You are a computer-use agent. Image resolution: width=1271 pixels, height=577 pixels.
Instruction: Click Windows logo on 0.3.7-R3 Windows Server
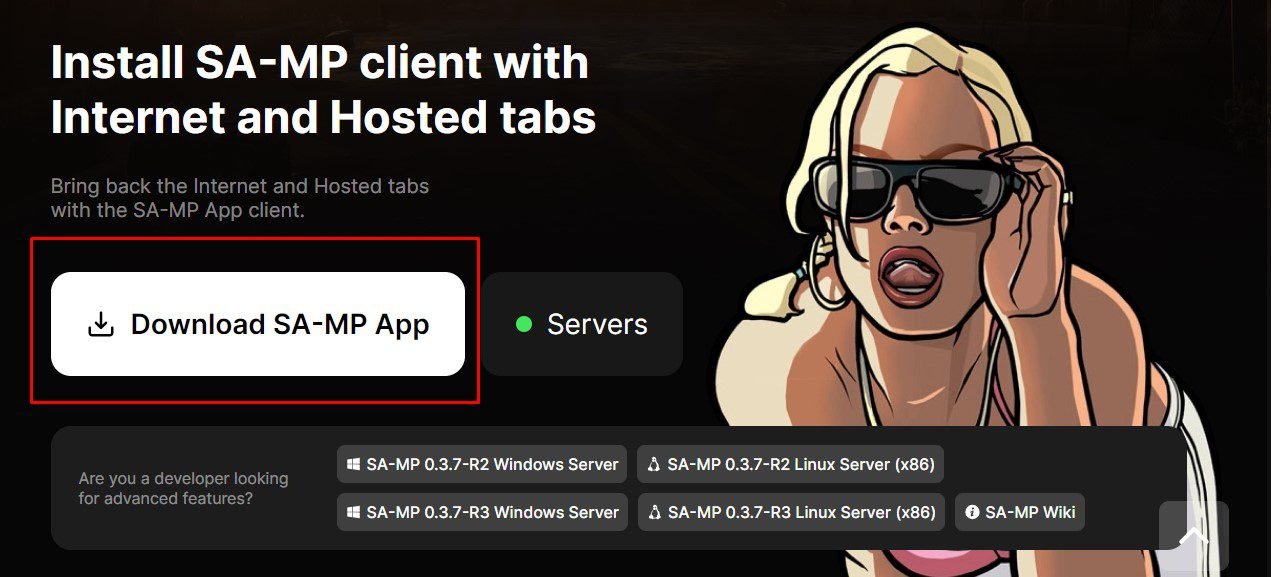[x=353, y=512]
